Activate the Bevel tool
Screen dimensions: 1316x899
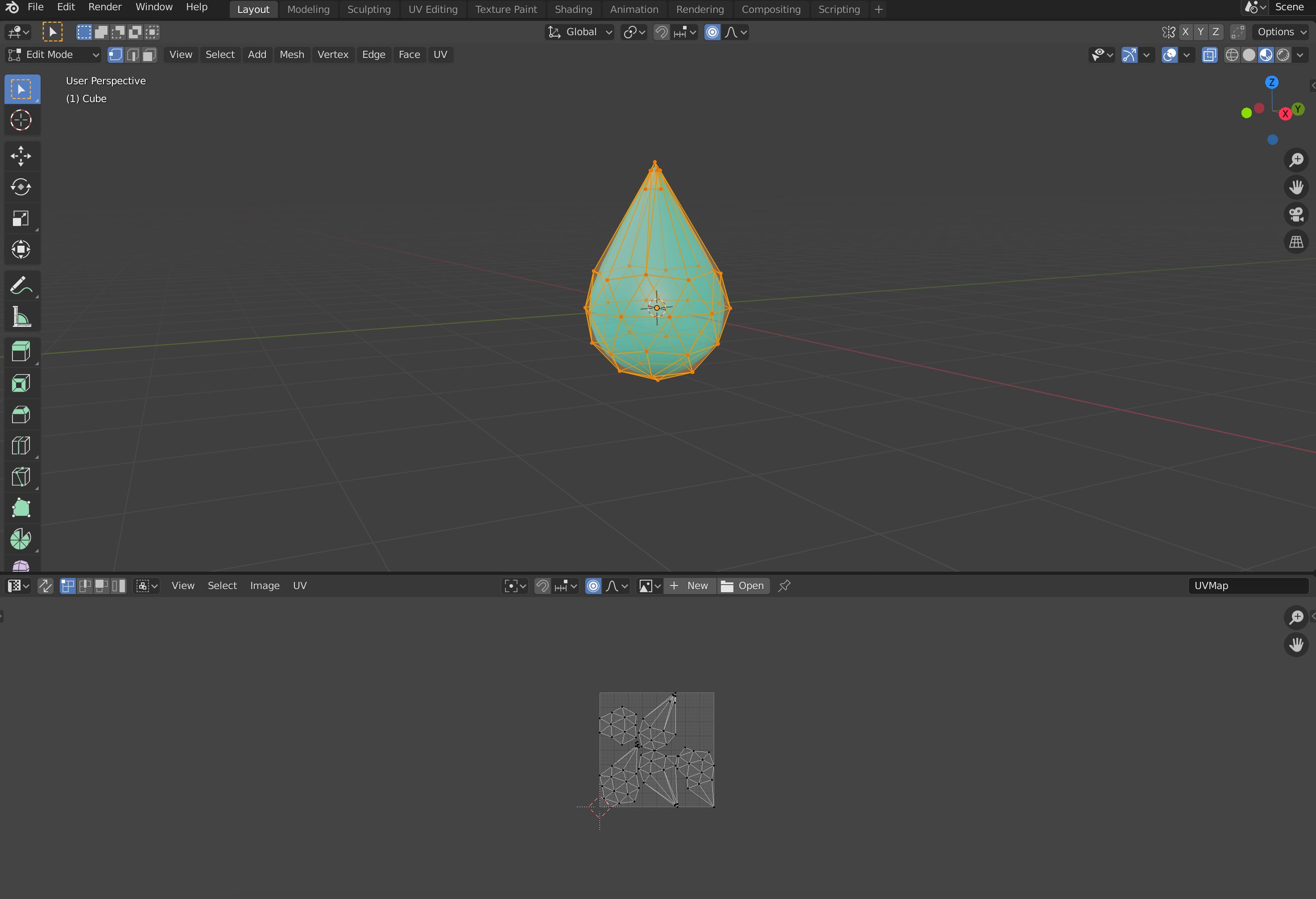click(x=21, y=414)
